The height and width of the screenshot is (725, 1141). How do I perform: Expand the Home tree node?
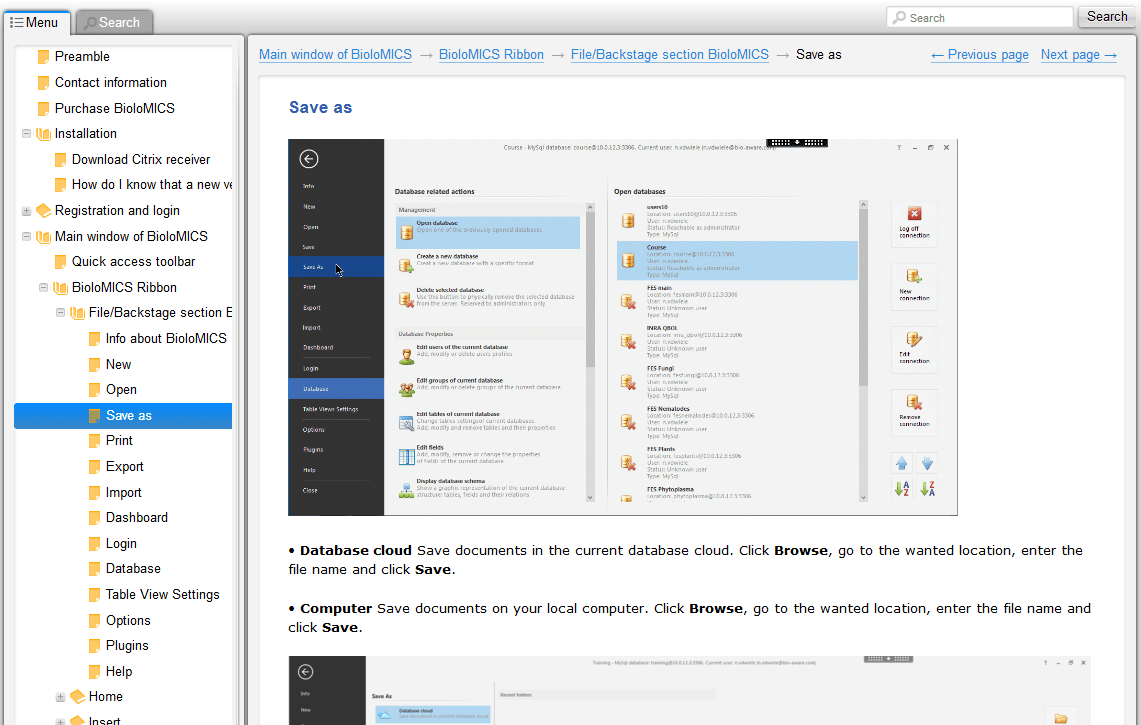point(60,697)
